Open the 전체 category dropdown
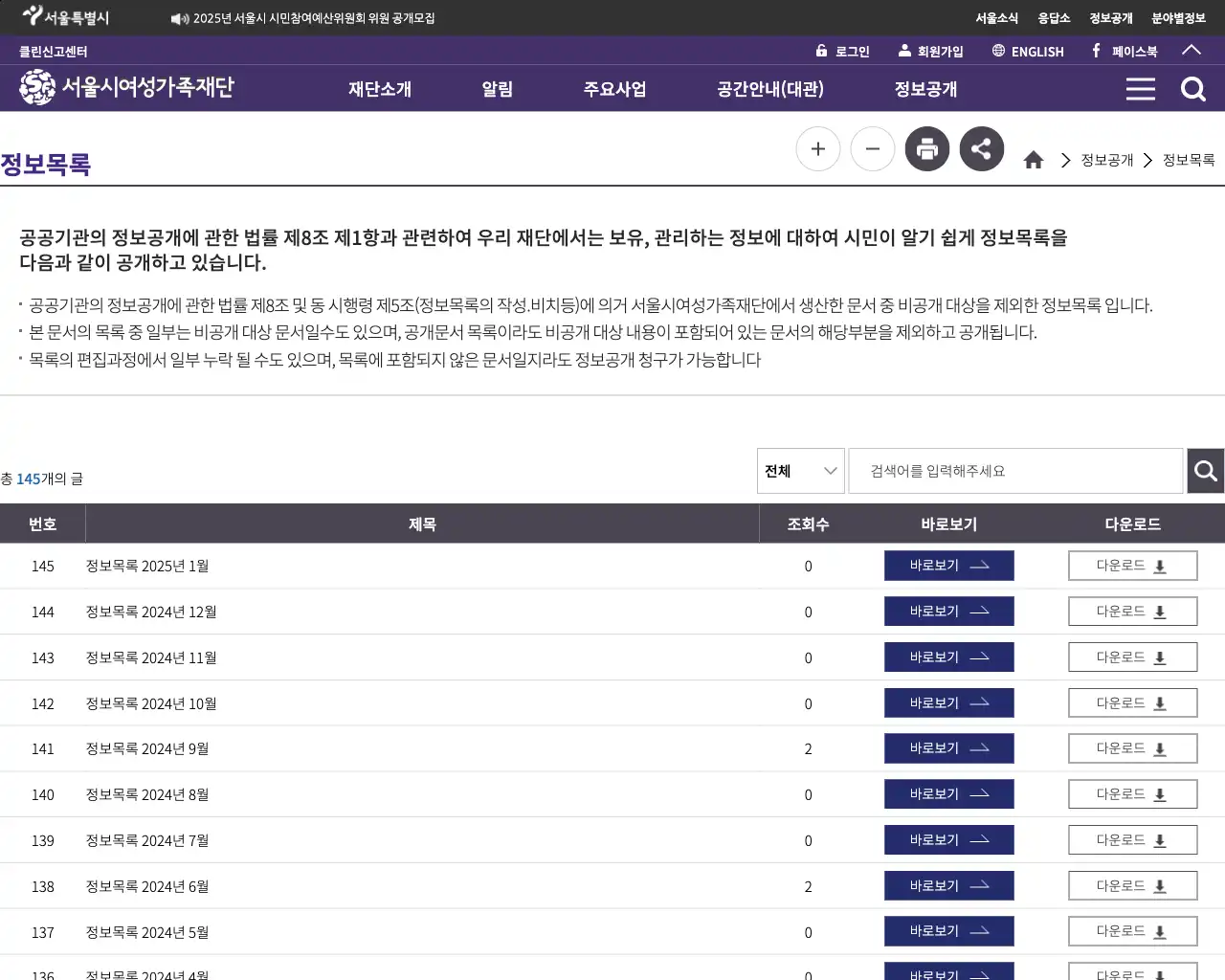 [x=800, y=470]
